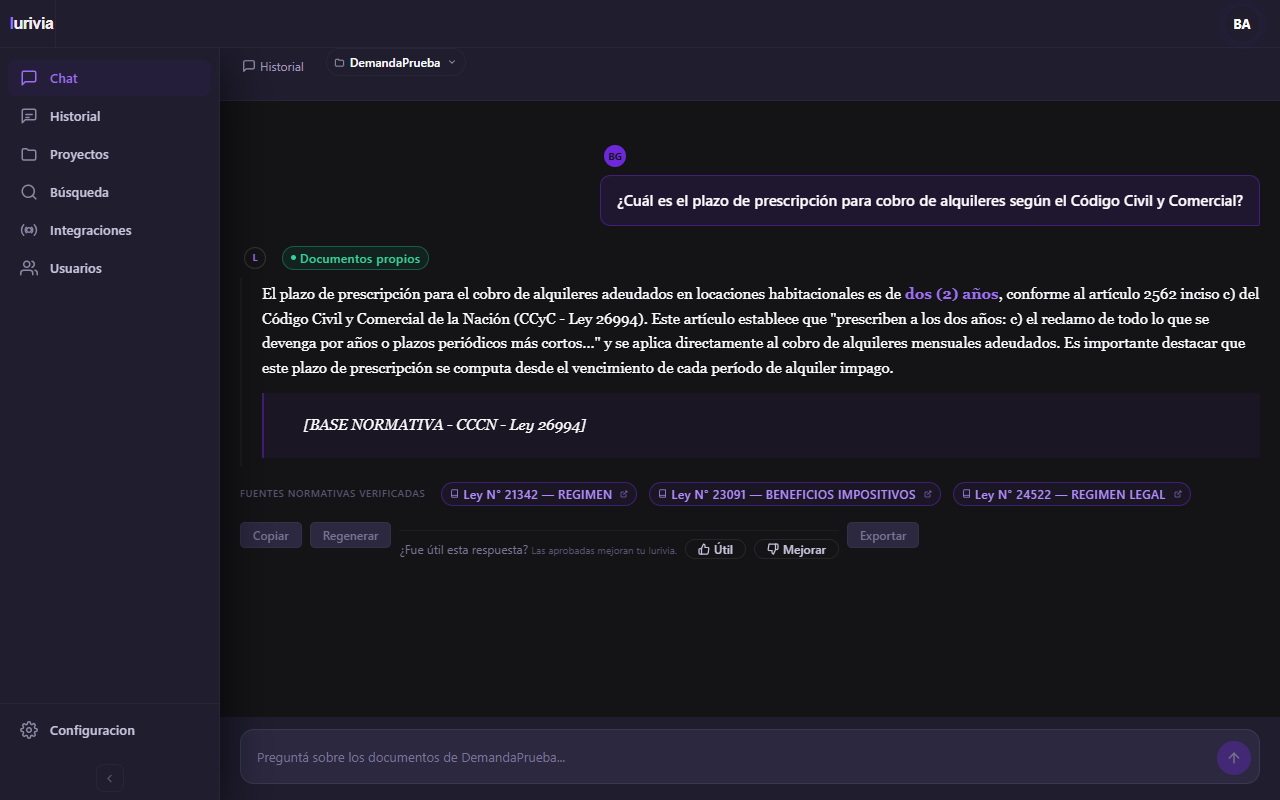
Task: Click the book icon on Ley 24522 chip
Action: (966, 494)
